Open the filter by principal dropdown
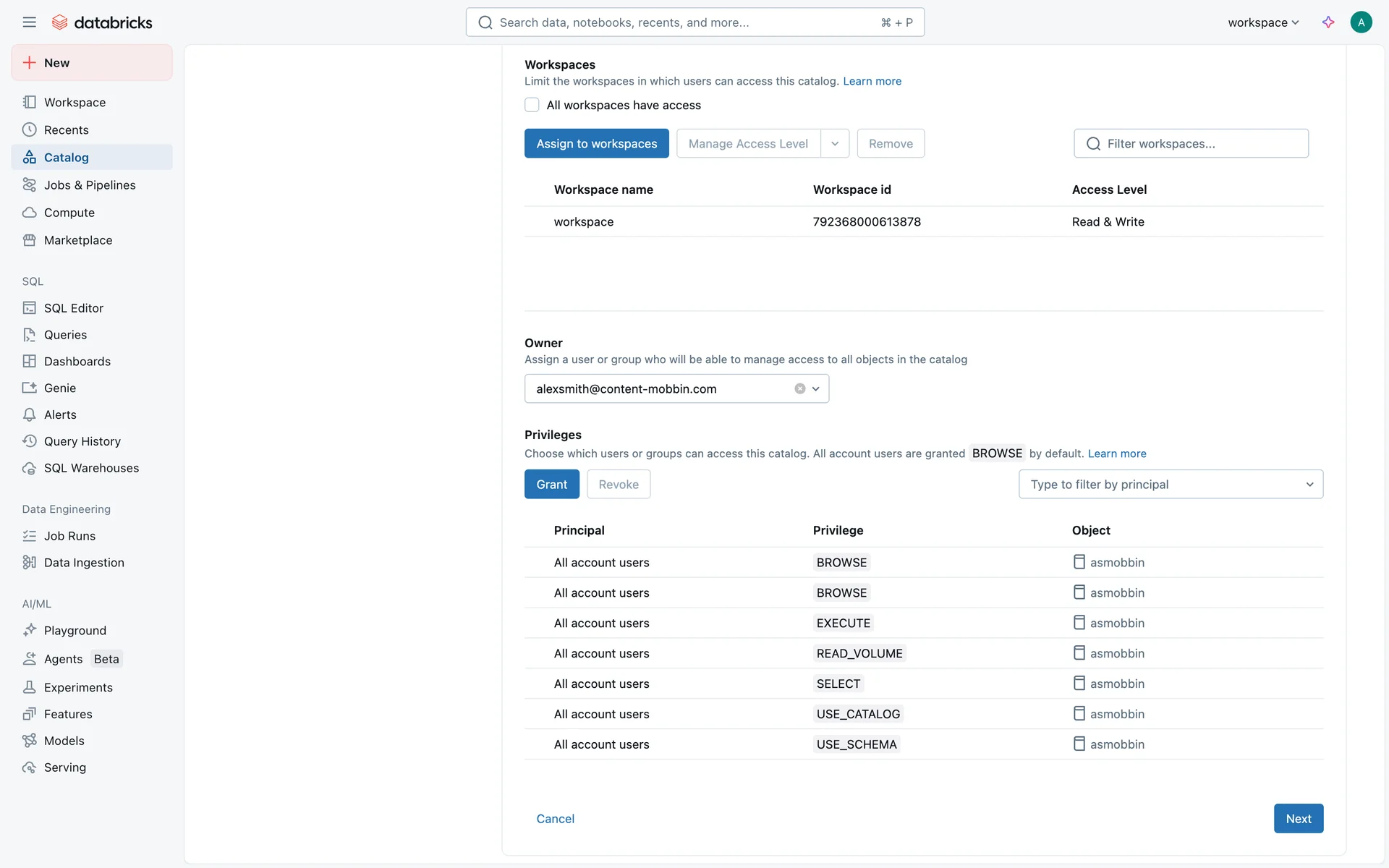The image size is (1389, 868). click(x=1170, y=485)
